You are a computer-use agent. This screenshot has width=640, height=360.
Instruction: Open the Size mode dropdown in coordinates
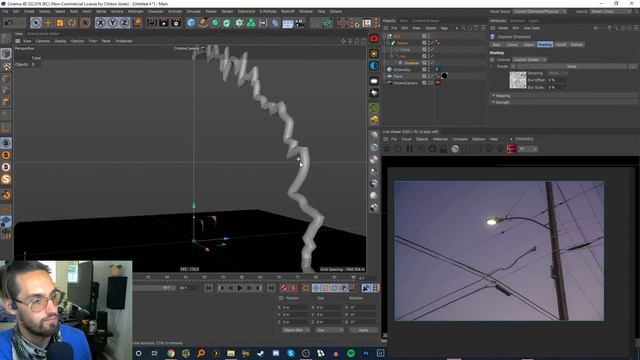coord(329,330)
